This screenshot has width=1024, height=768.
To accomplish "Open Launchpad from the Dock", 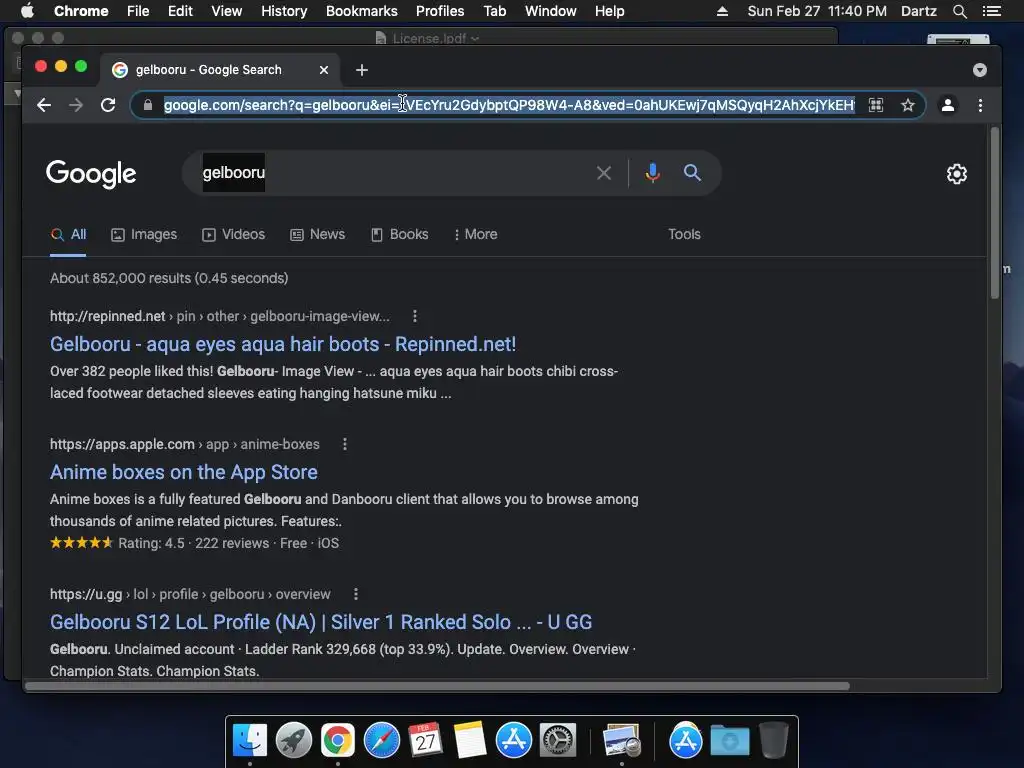I will tap(294, 741).
